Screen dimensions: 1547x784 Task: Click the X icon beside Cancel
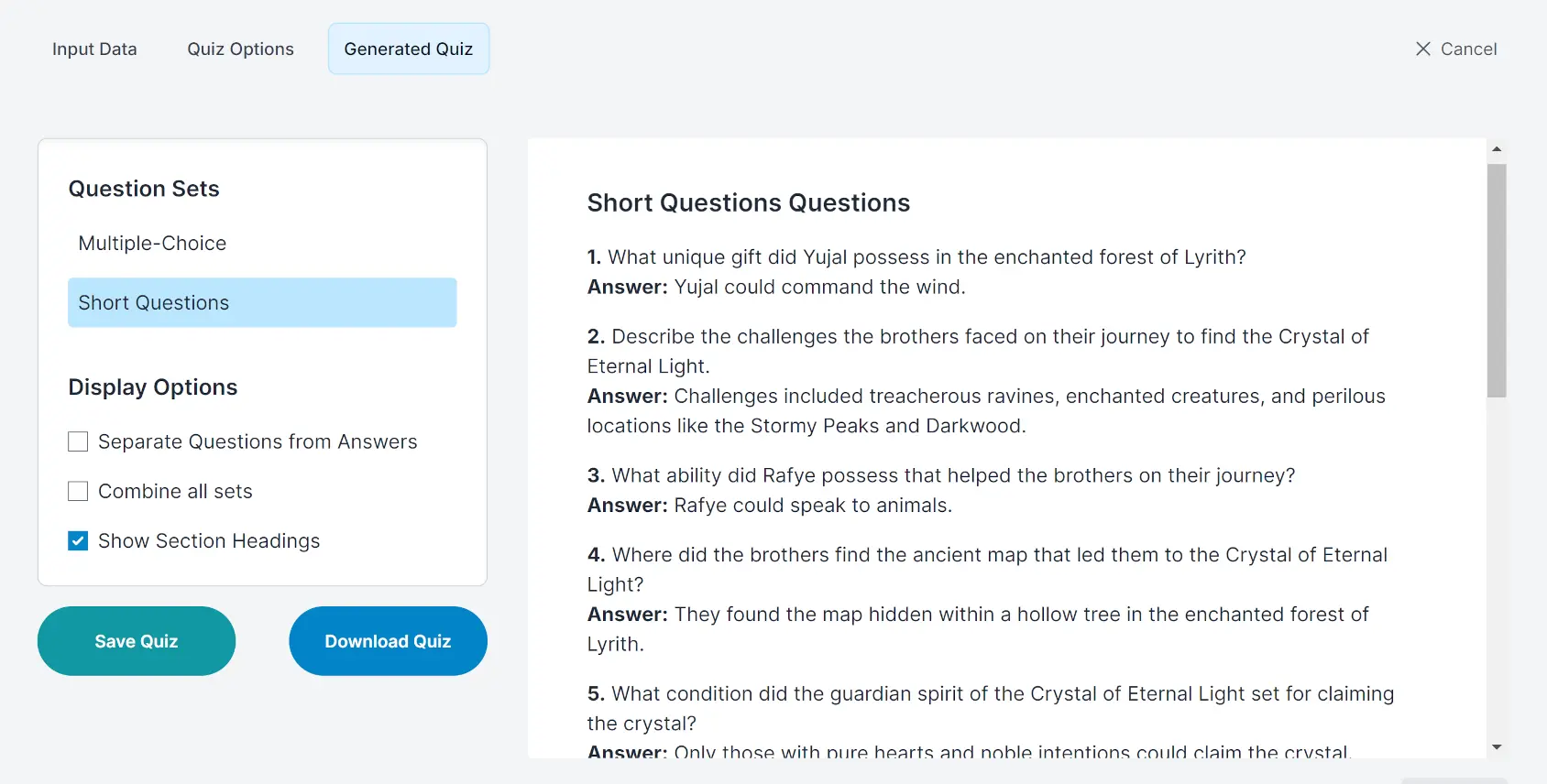pyautogui.click(x=1422, y=49)
